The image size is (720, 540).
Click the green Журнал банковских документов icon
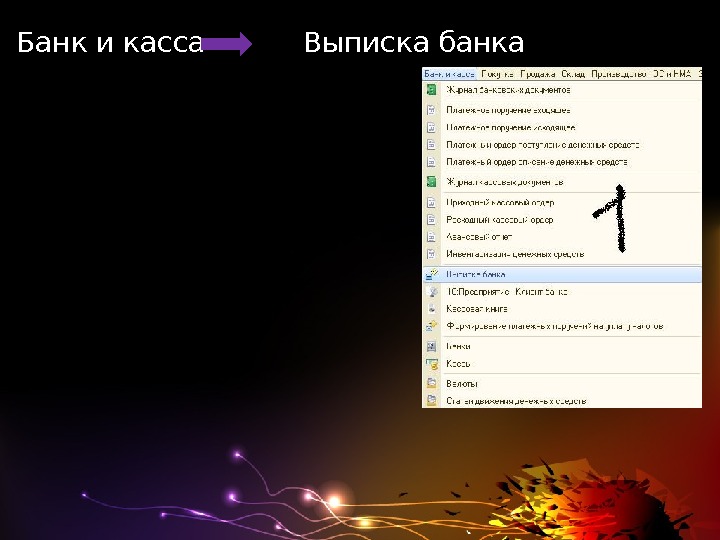(431, 90)
